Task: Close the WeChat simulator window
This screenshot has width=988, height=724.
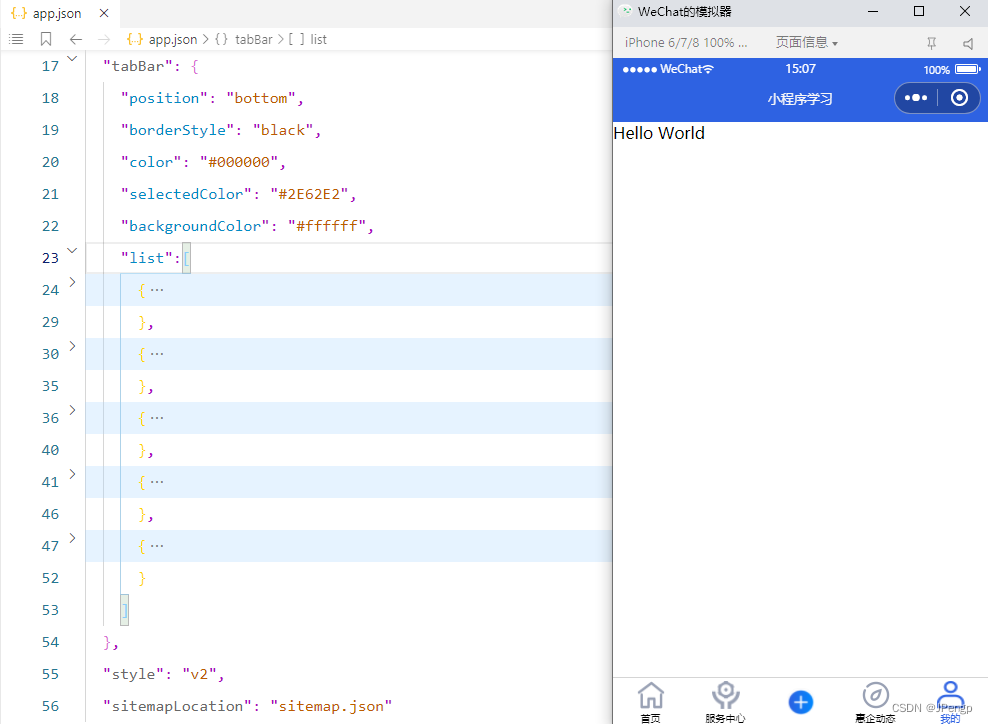Action: (x=965, y=12)
